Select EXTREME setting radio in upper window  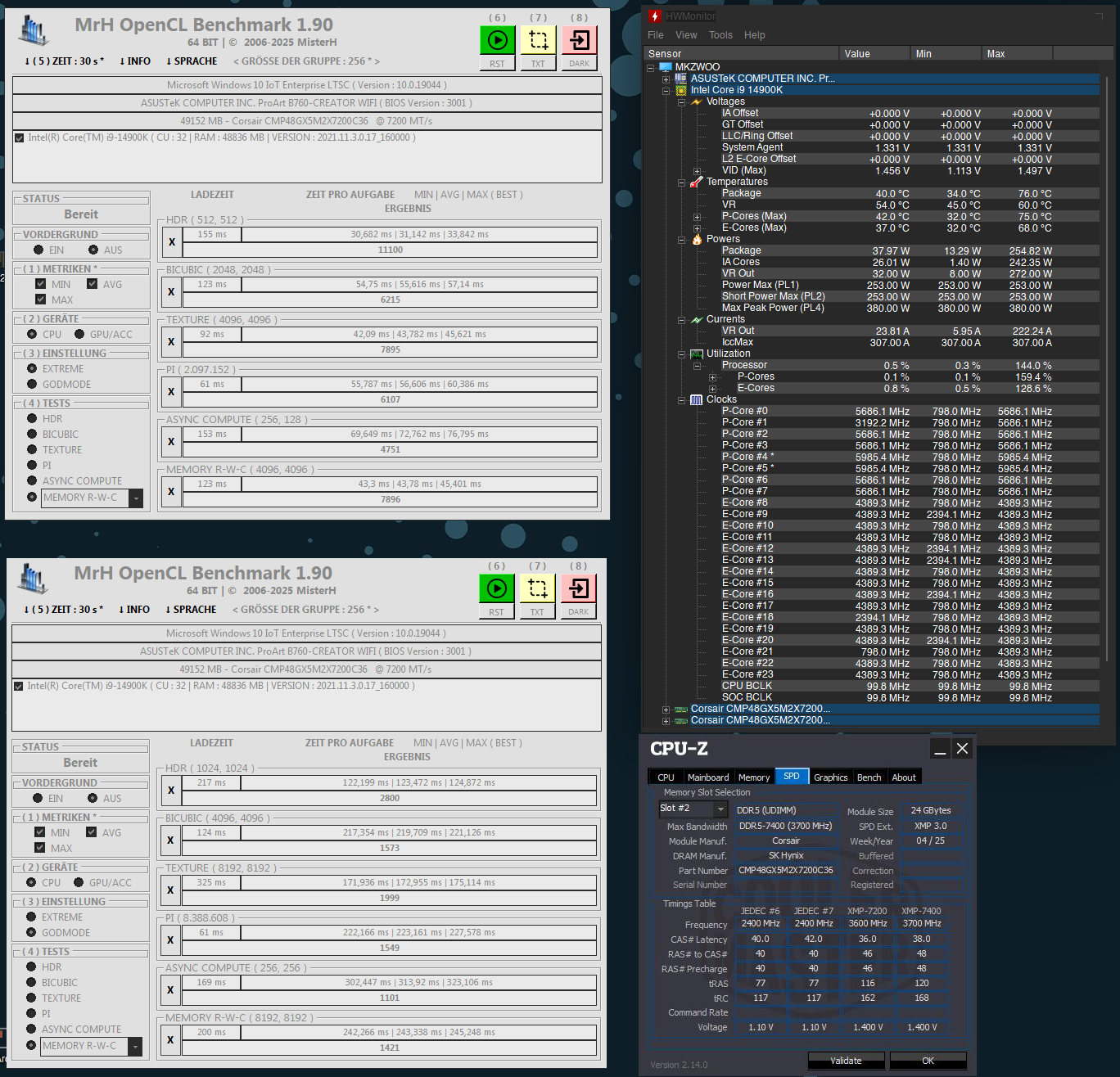32,368
